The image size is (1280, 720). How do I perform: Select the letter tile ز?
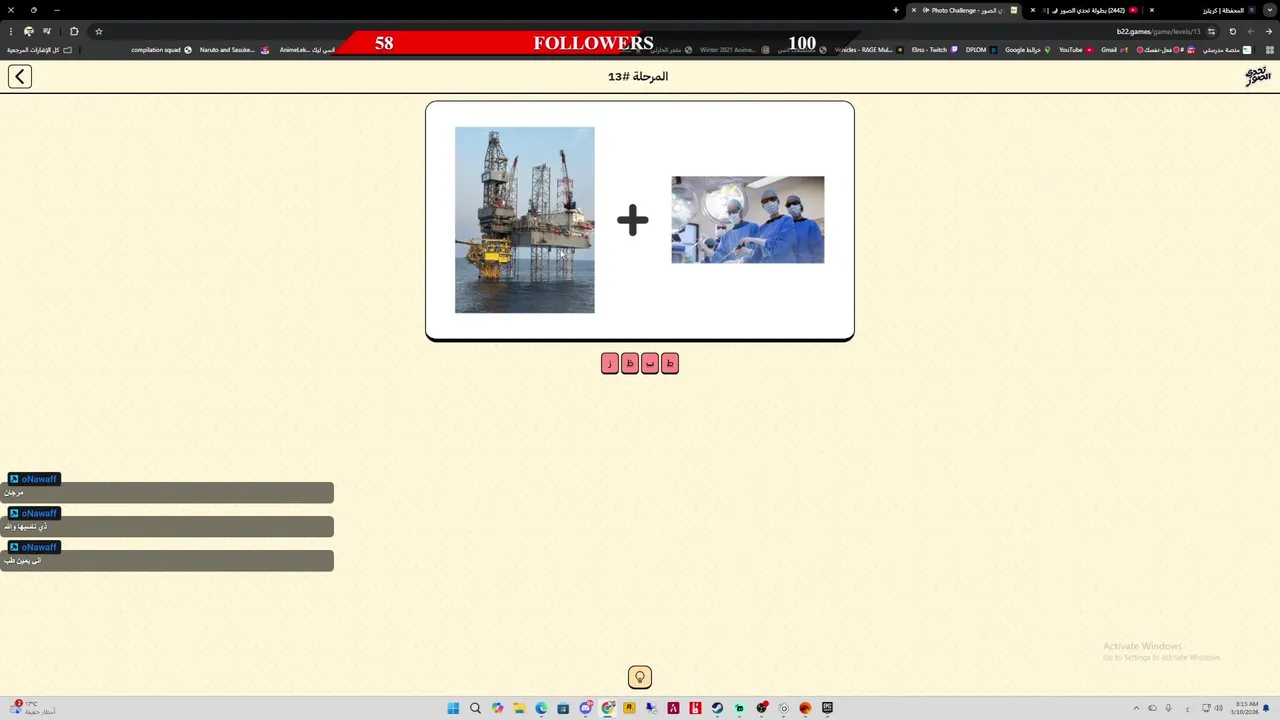point(610,364)
